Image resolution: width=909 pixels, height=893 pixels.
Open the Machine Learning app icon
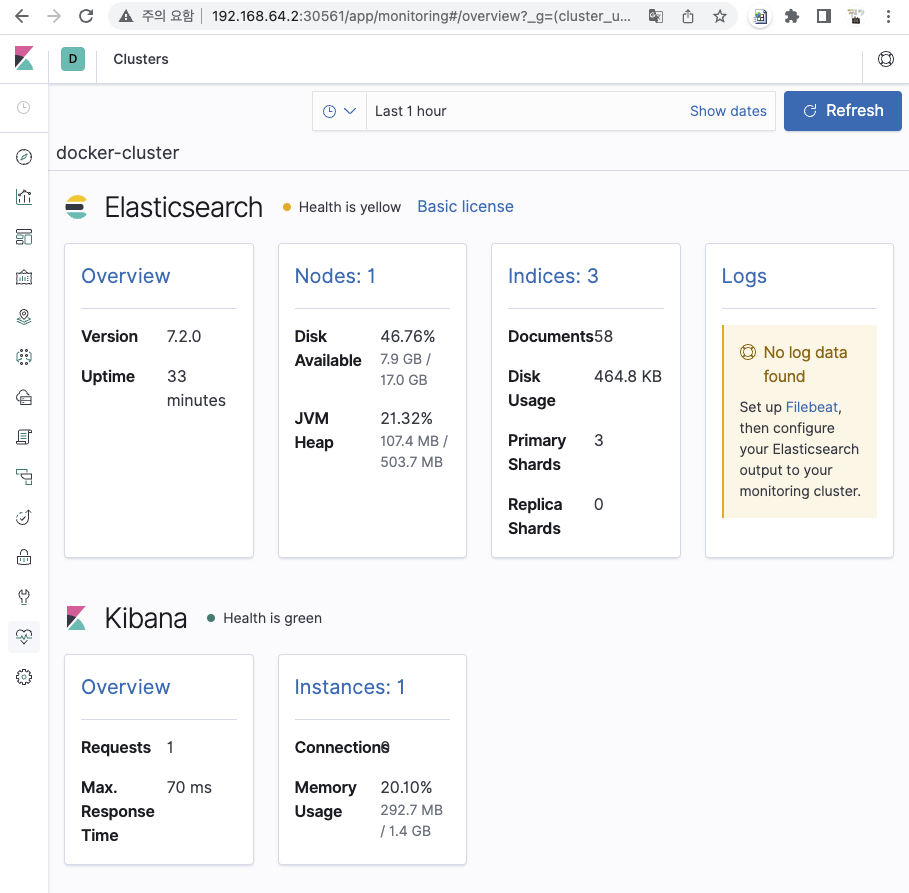pyautogui.click(x=24, y=357)
